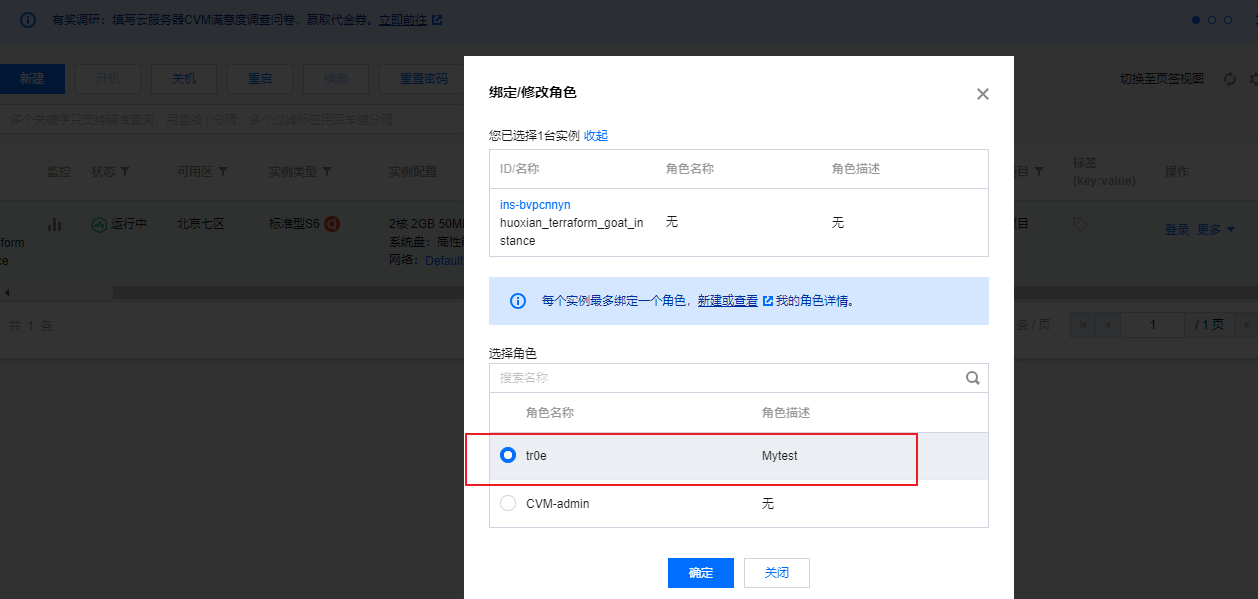The image size is (1258, 599).
Task: Click the 新建 button in background page
Action: [x=32, y=79]
